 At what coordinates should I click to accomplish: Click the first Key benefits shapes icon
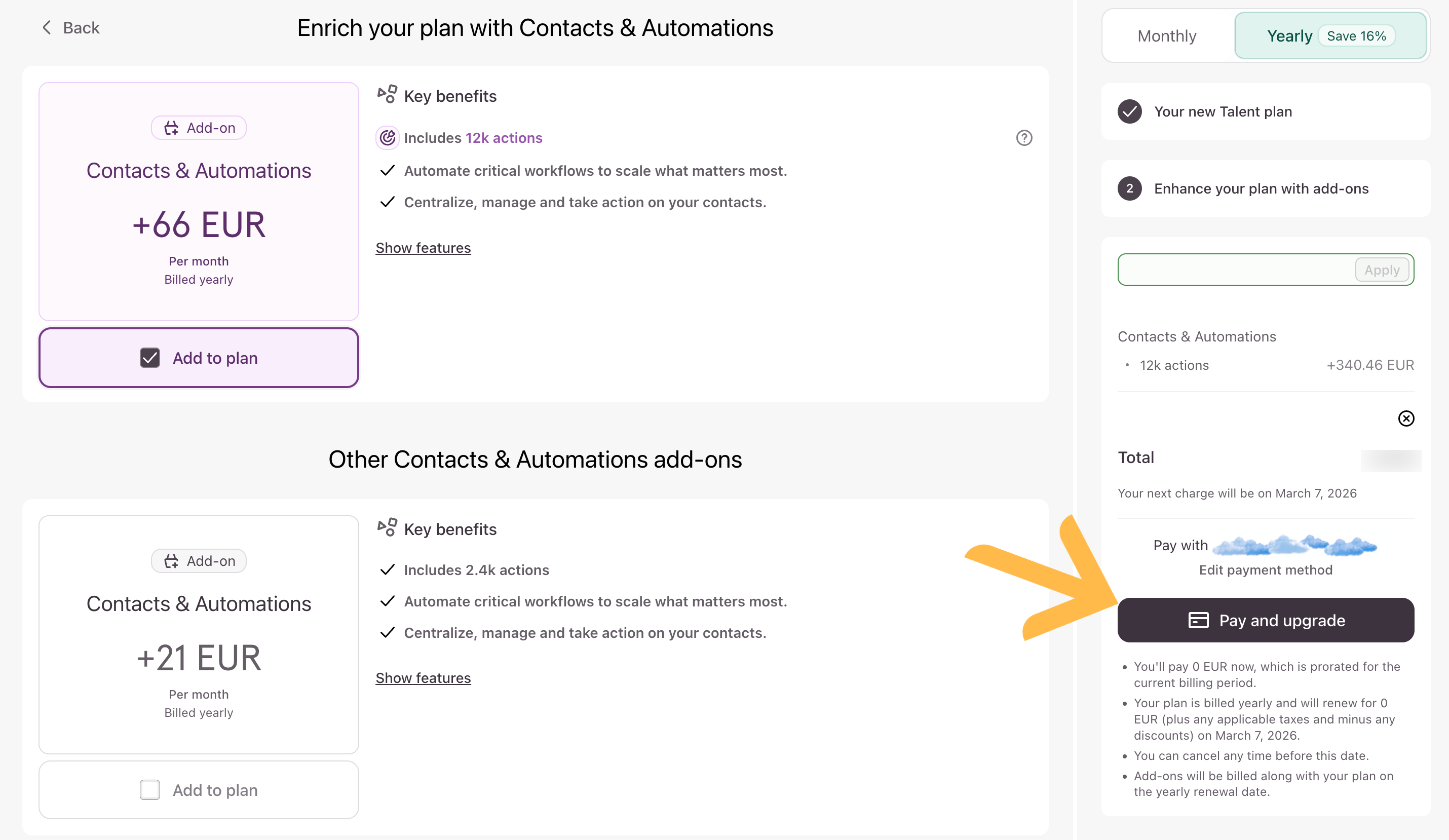(x=387, y=95)
